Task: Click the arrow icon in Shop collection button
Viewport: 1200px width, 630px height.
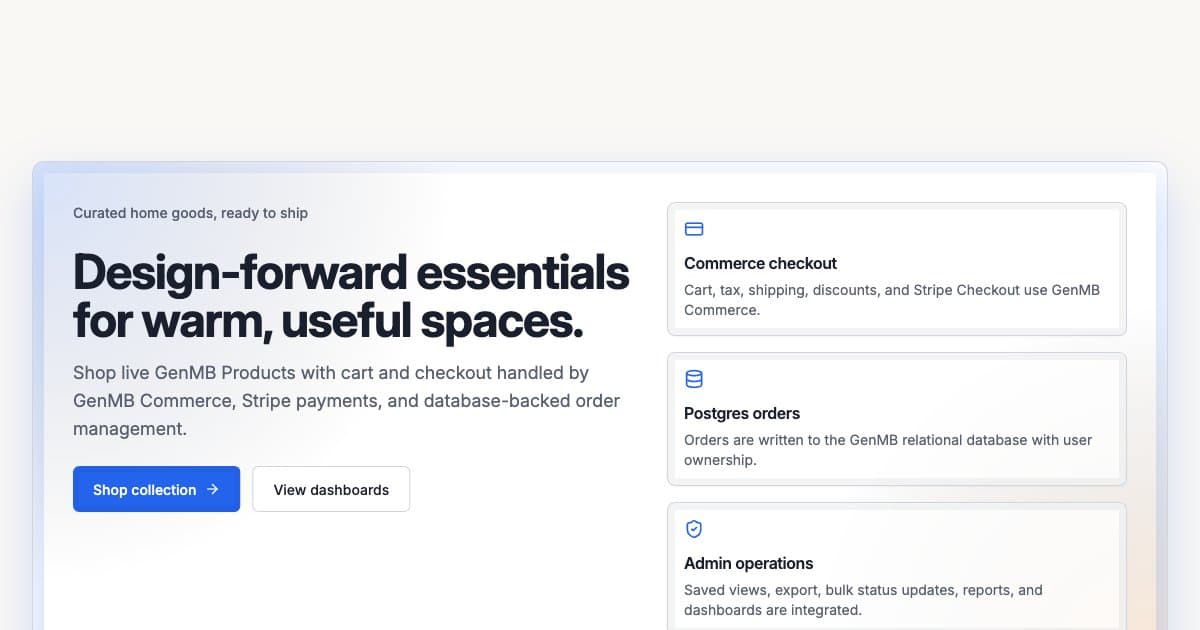Action: pyautogui.click(x=212, y=489)
